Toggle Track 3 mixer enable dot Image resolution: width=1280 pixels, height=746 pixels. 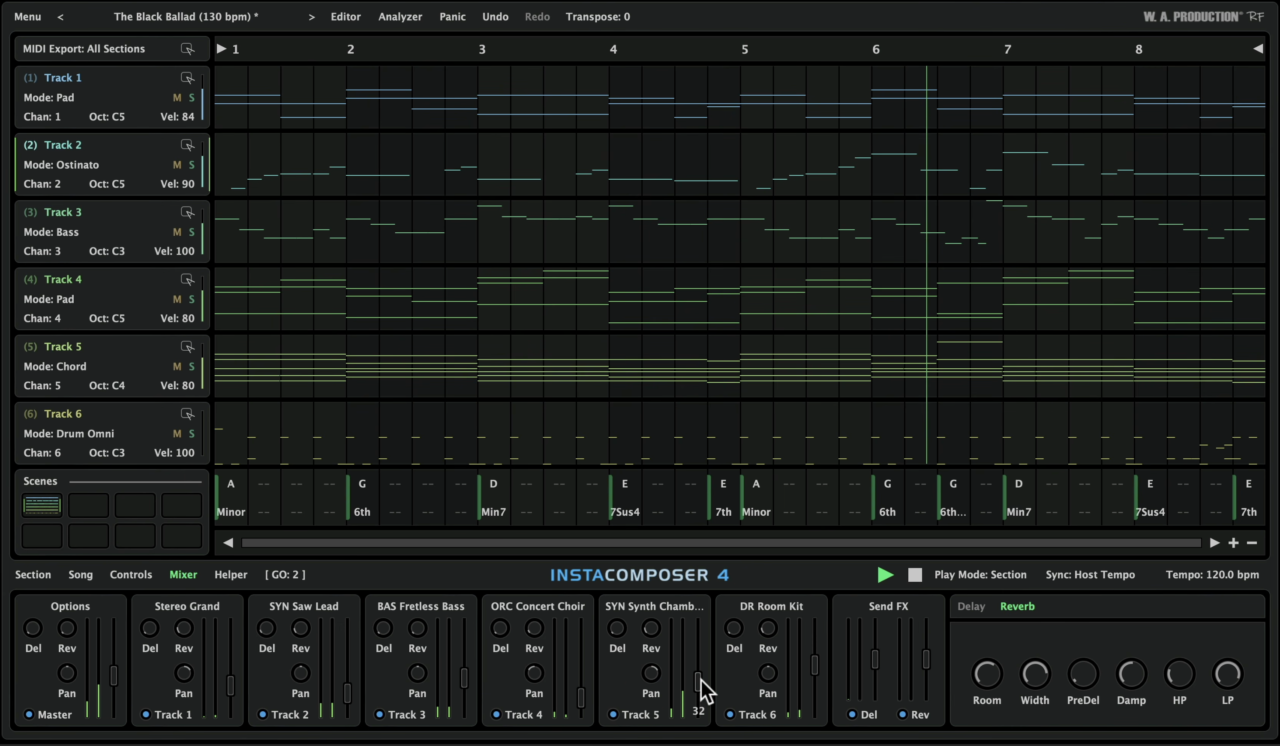380,715
